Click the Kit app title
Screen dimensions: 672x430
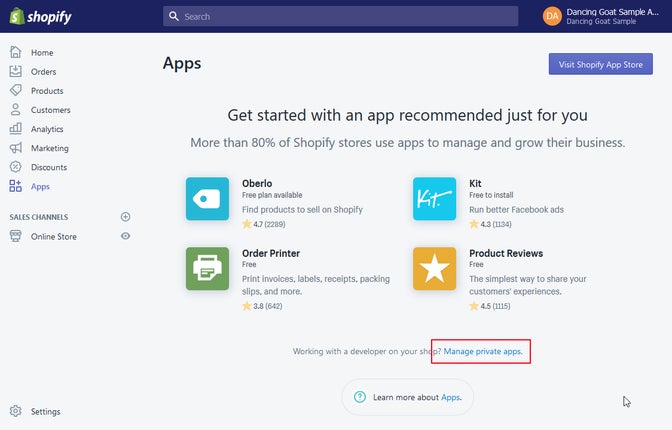pyautogui.click(x=475, y=183)
